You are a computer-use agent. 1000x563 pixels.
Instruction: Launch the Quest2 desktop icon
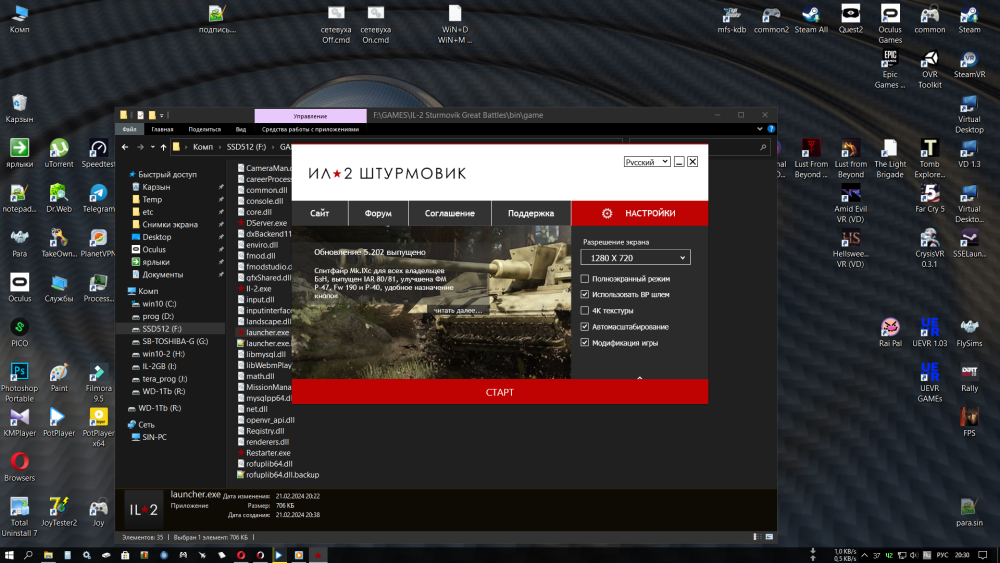click(850, 19)
